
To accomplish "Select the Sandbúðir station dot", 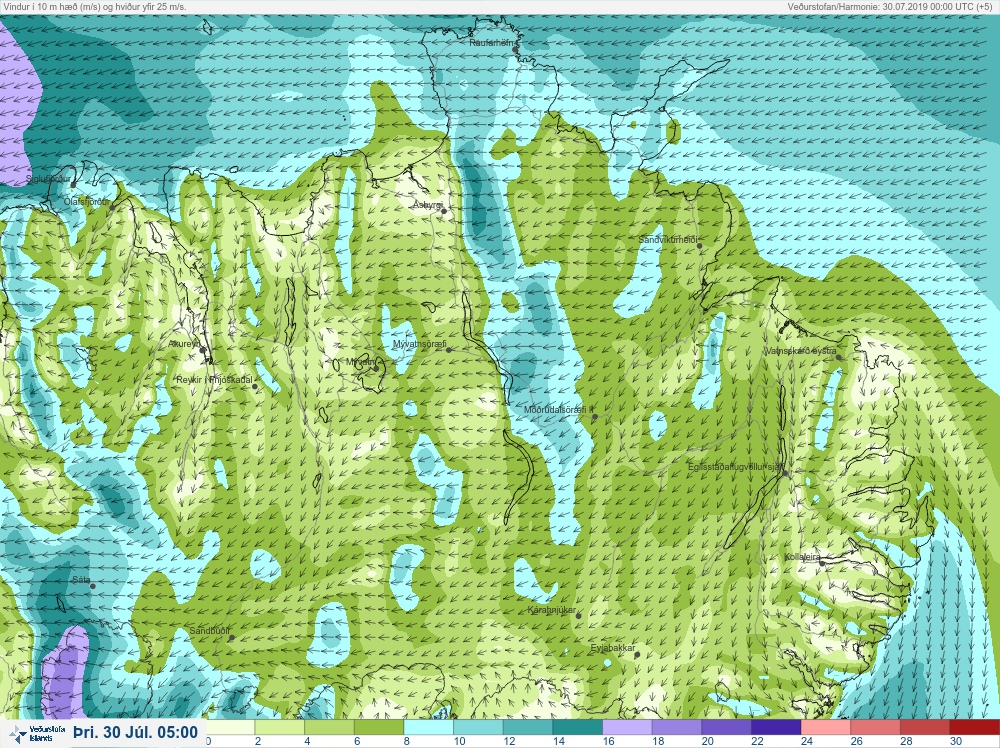I will [x=232, y=638].
